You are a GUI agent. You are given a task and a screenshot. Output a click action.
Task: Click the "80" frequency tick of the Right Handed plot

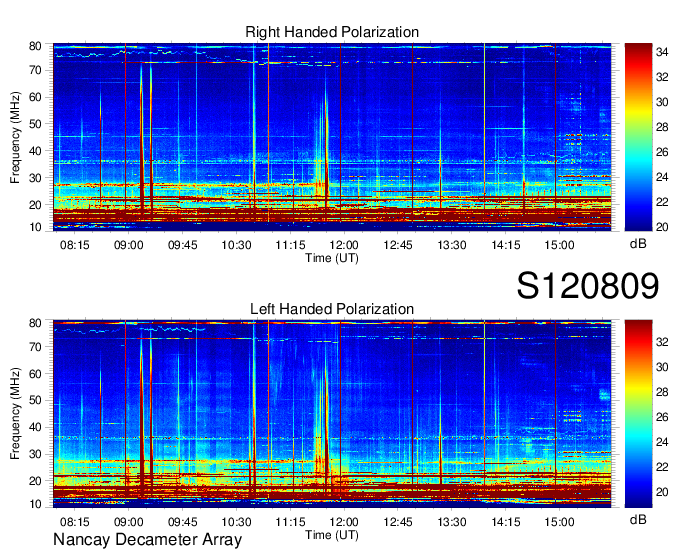click(36, 46)
